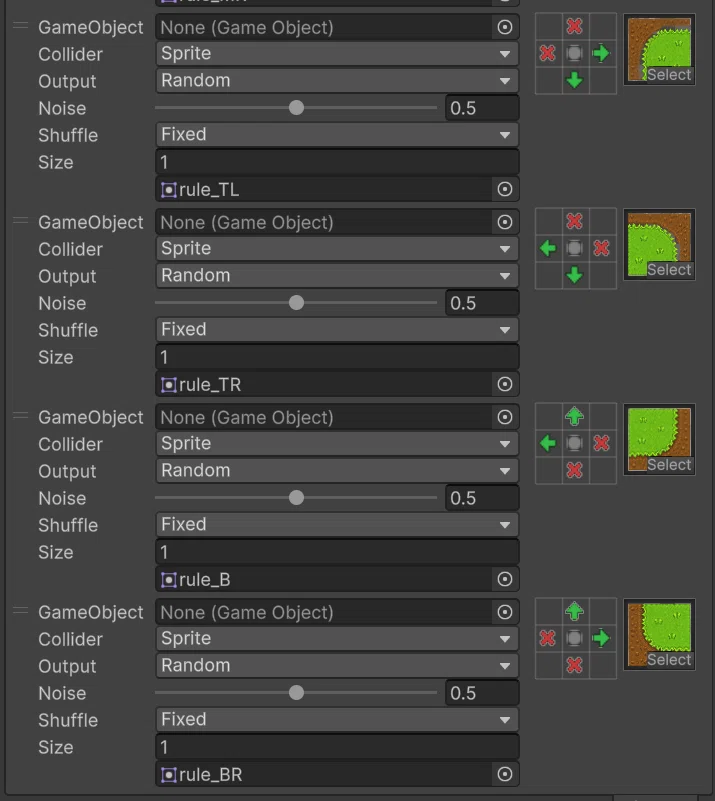This screenshot has width=715, height=801.
Task: Click the drag handle of the rule_B rule entry
Action: [20, 415]
